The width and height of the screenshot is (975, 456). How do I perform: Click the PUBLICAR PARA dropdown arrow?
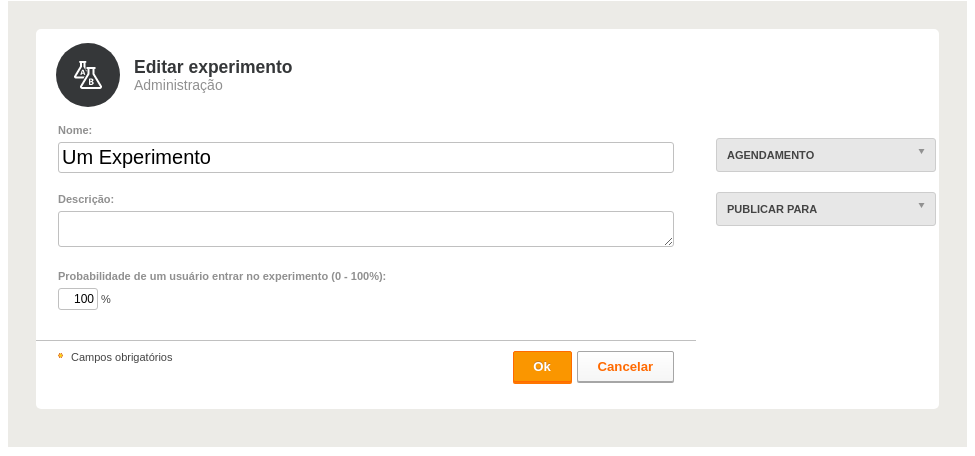(922, 206)
